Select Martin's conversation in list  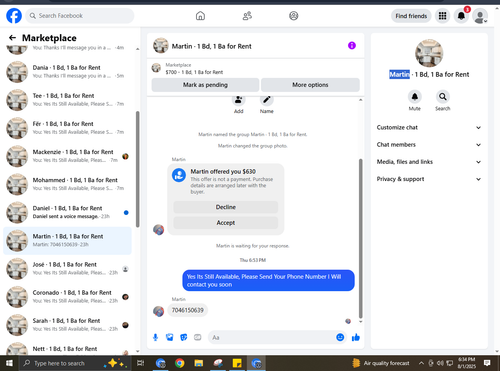(x=68, y=241)
